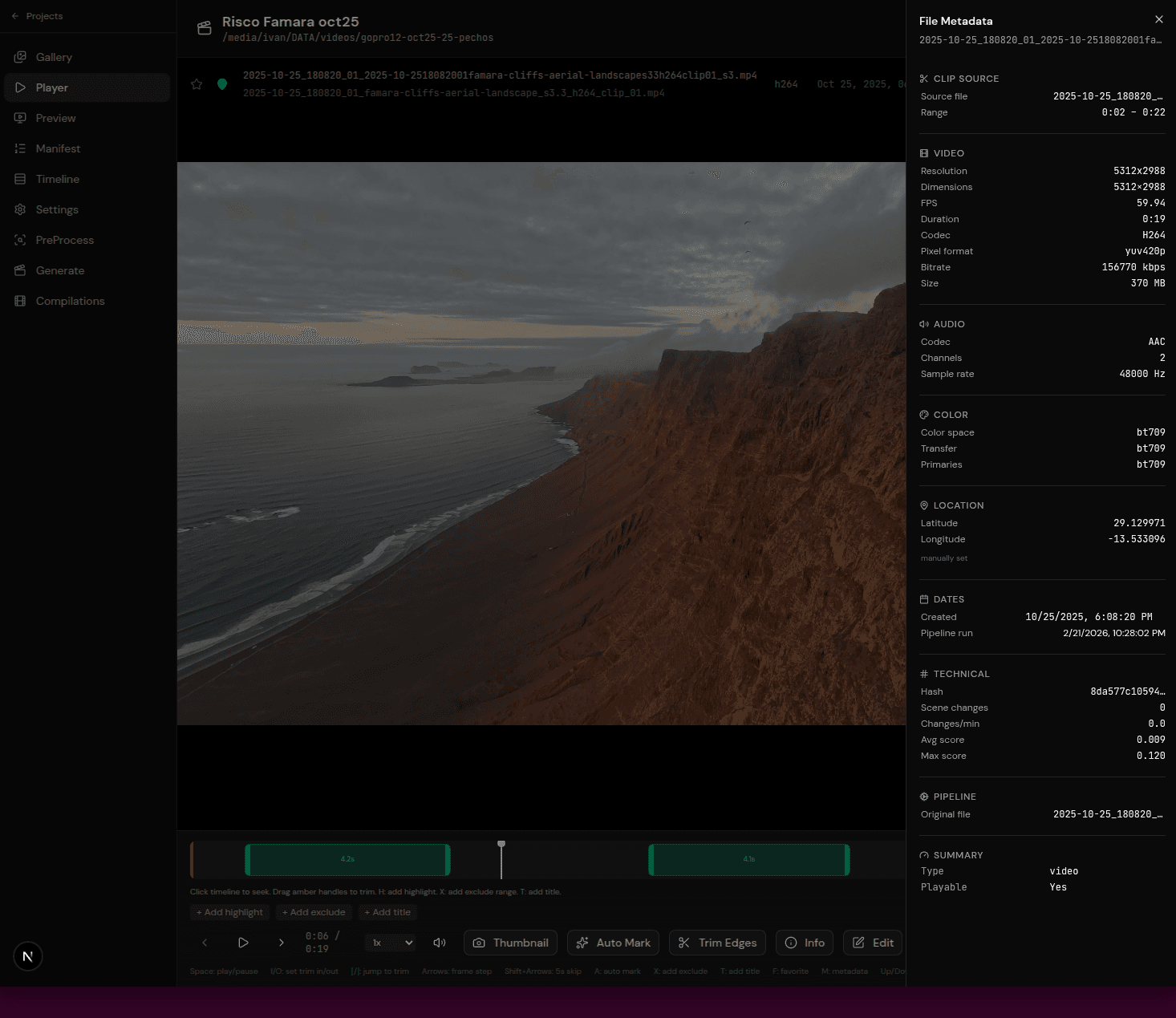Click the playhead marker on the timeline
Screen dimensions: 1176x1018
click(x=501, y=844)
